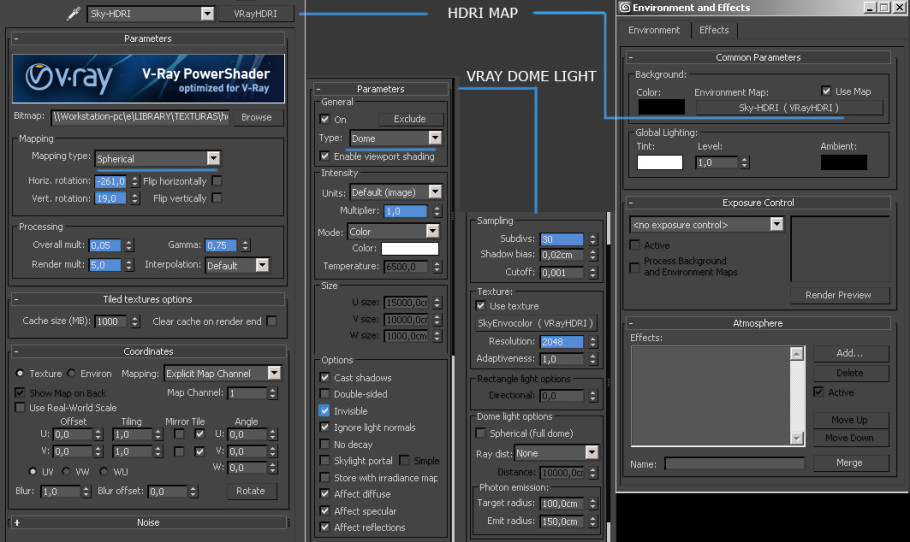Click the Multiplier value field
Screen dimensions: 910x542
[406, 211]
